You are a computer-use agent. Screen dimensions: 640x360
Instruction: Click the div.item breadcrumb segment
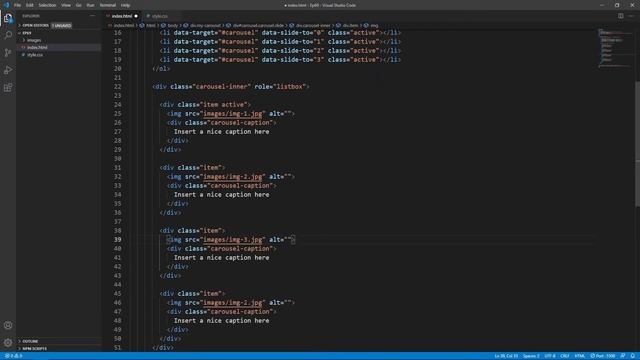click(350, 26)
